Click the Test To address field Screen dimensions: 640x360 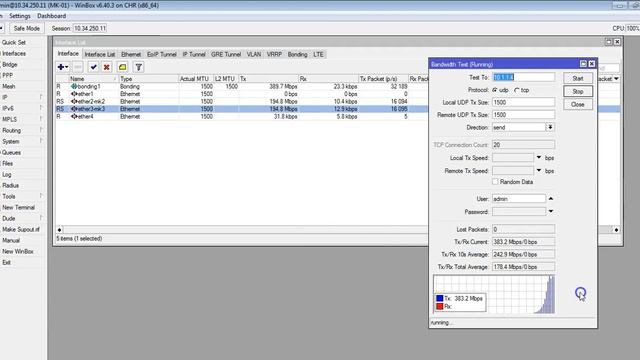click(523, 77)
